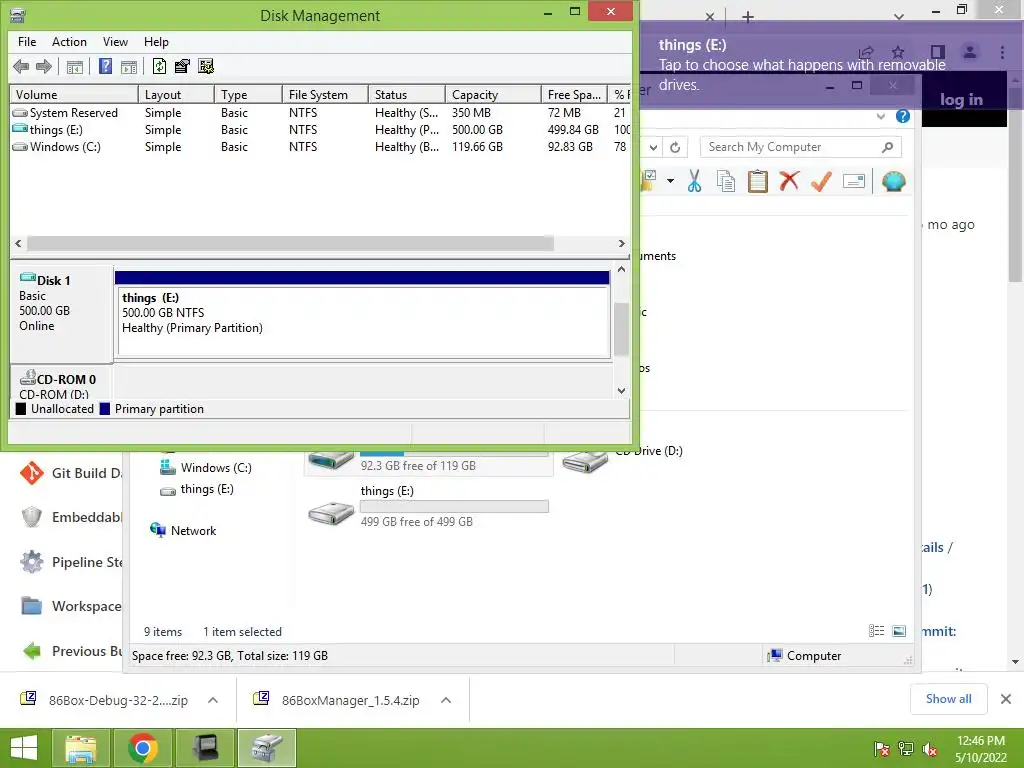Toggle the console tree pane icon
Screen dimensions: 1024x768
pyautogui.click(x=74, y=67)
